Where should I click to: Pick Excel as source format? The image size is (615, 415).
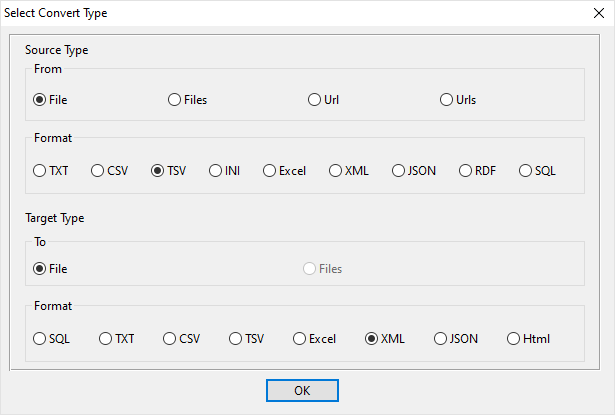point(270,171)
